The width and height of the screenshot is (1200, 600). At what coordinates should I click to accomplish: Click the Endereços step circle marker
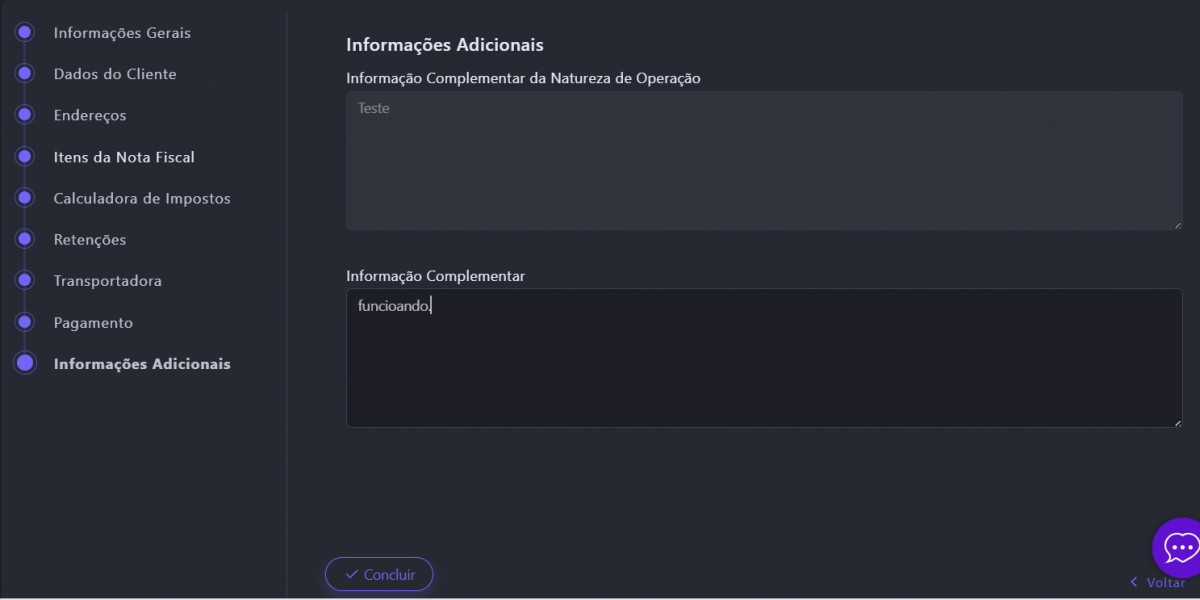tap(25, 115)
